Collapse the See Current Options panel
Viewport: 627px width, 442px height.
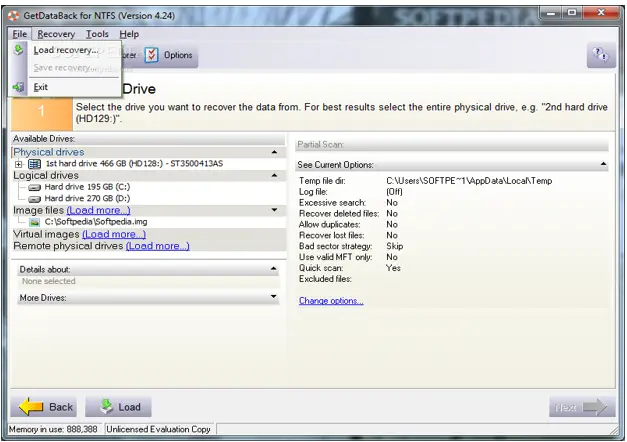tap(603, 164)
